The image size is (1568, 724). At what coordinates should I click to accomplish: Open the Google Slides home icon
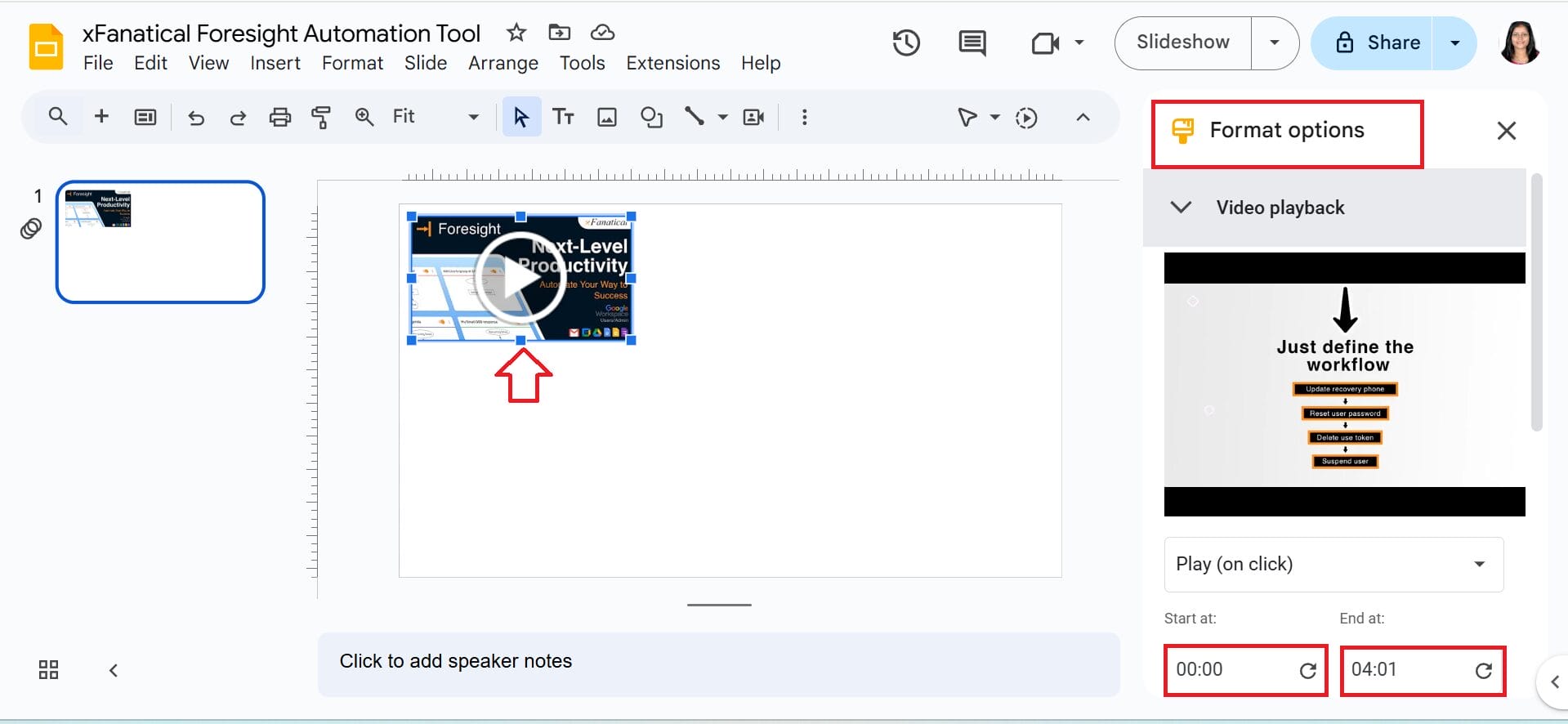(47, 47)
